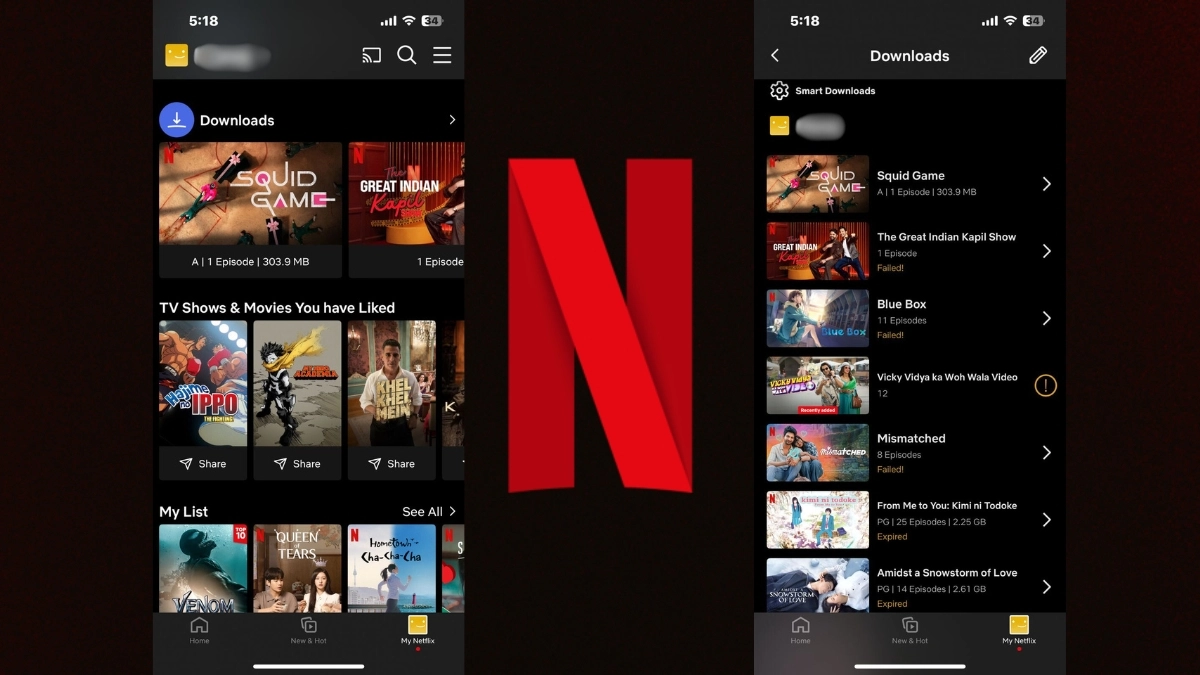
Task: Expand the Squid Game download entry
Action: click(1046, 183)
